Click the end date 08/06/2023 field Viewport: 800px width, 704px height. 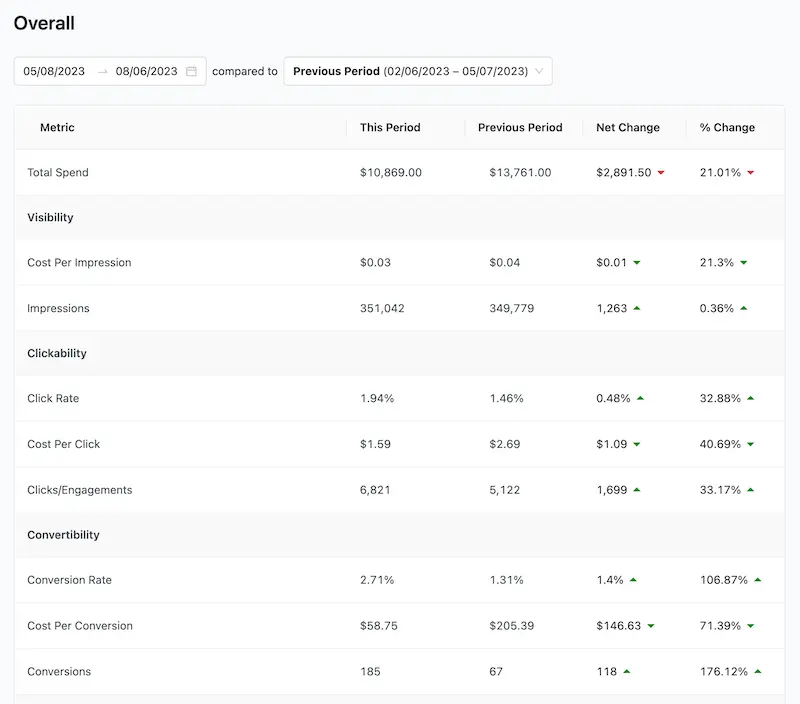coord(146,71)
